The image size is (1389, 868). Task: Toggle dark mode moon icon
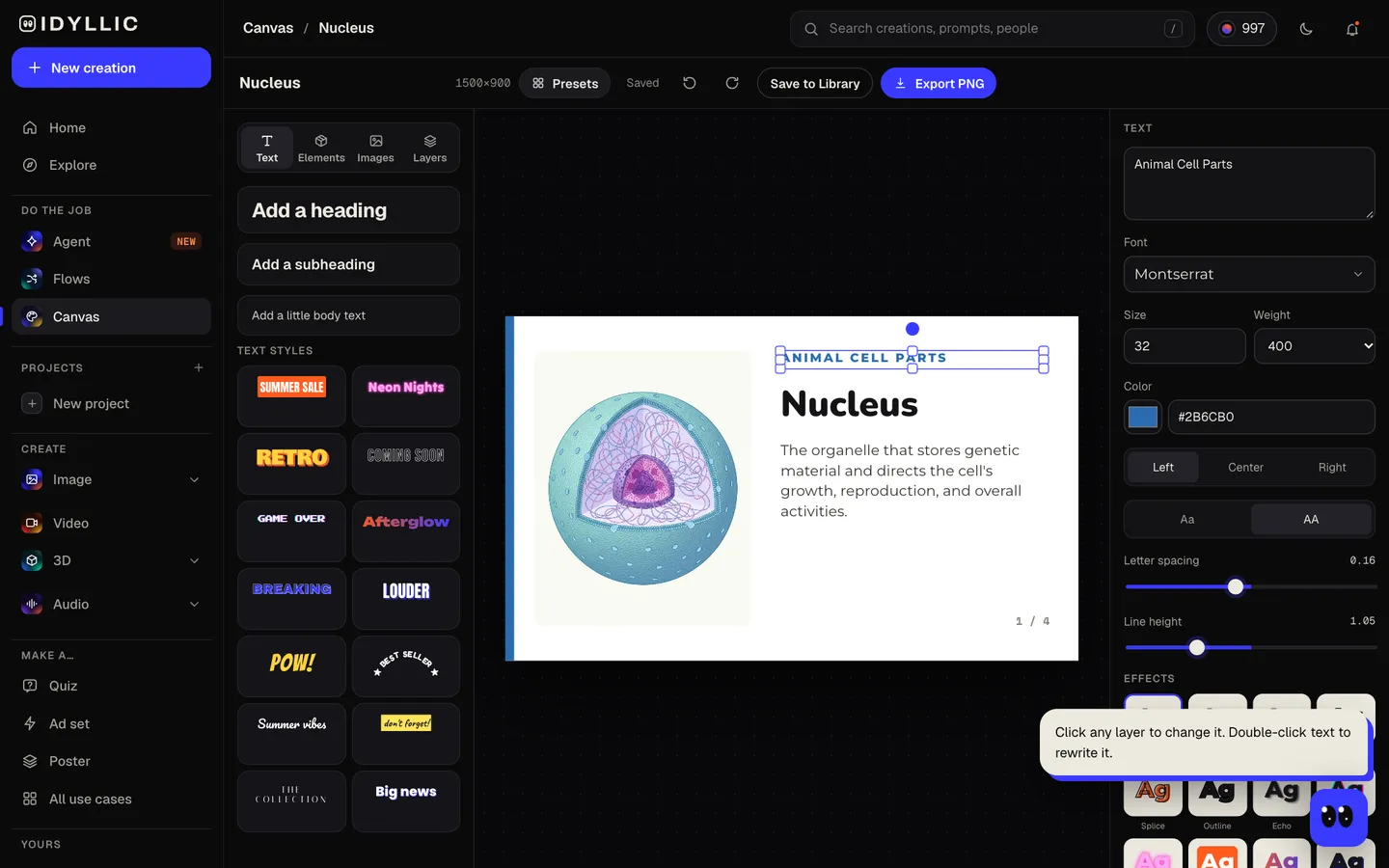point(1306,29)
